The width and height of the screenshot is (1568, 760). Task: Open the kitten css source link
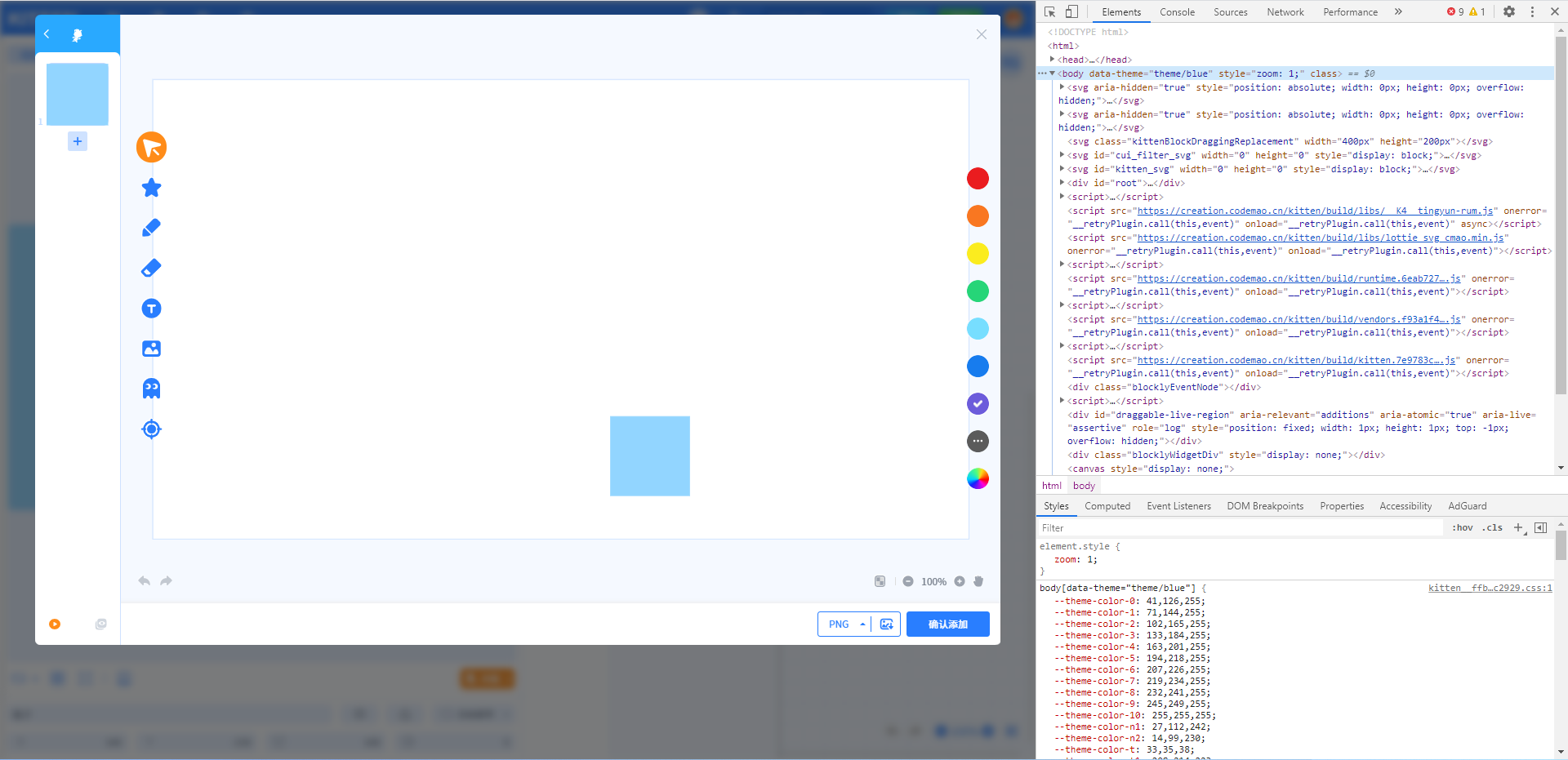pos(1490,588)
